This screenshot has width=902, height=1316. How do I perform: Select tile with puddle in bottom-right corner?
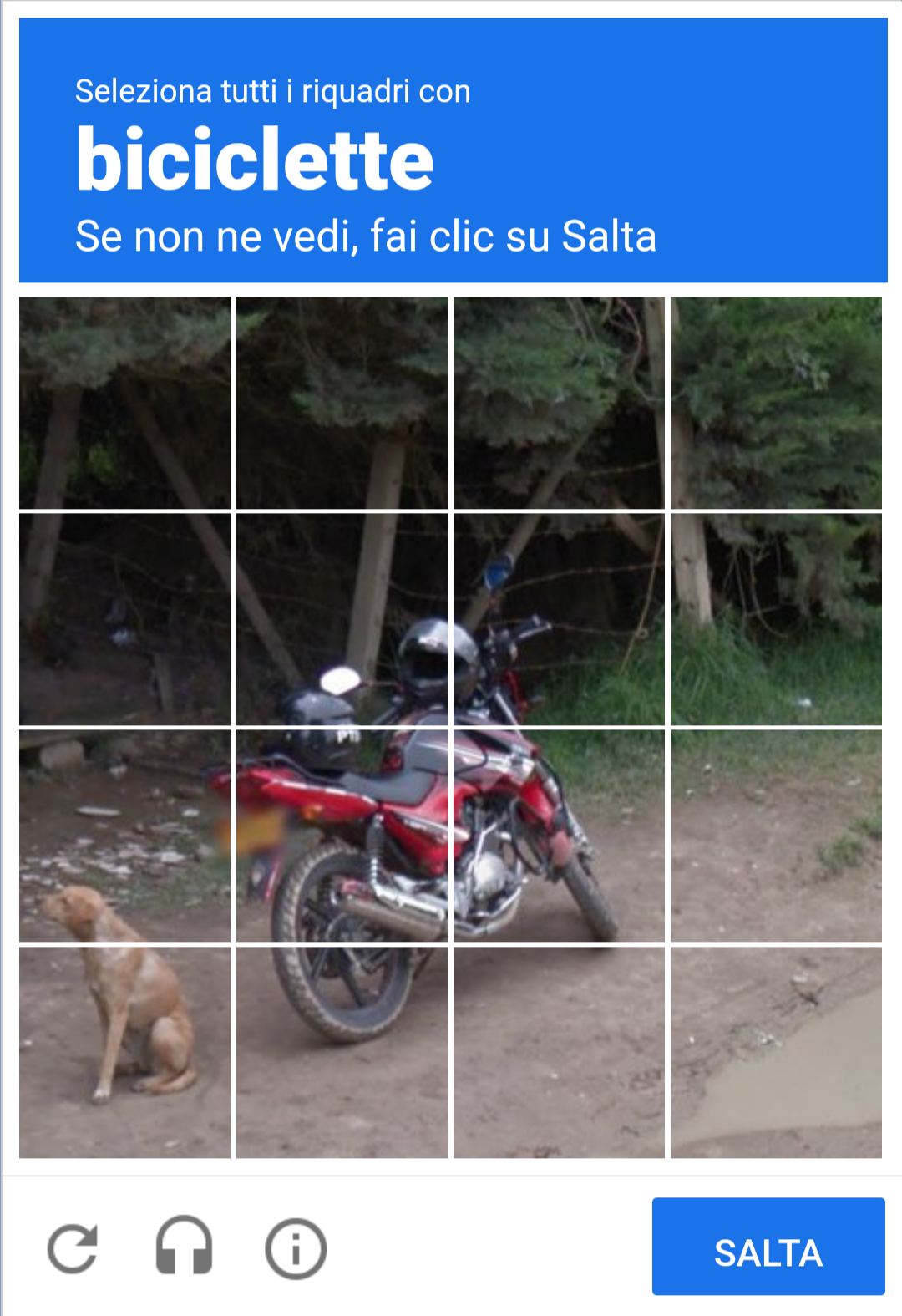776,1052
